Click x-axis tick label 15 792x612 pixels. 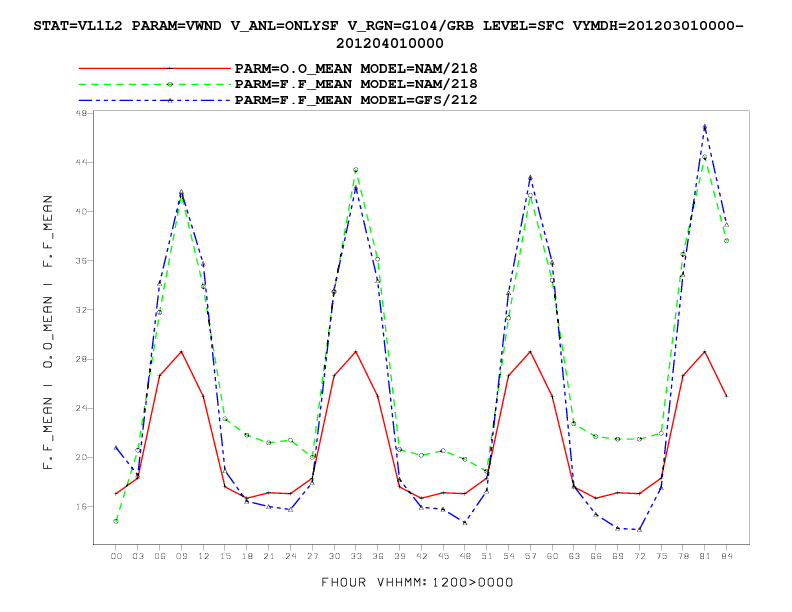(x=225, y=556)
